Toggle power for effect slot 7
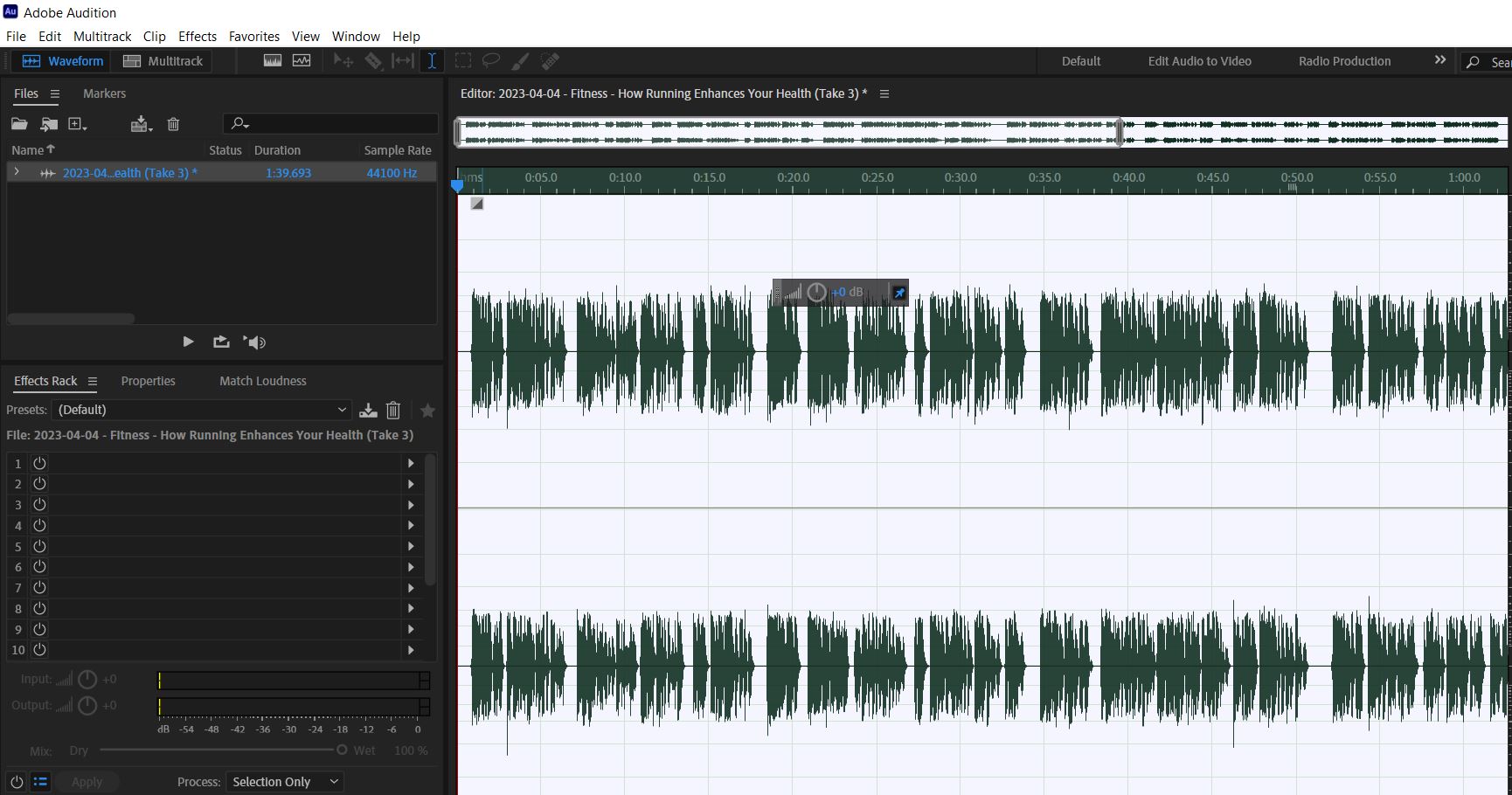This screenshot has width=1512, height=795. point(39,588)
